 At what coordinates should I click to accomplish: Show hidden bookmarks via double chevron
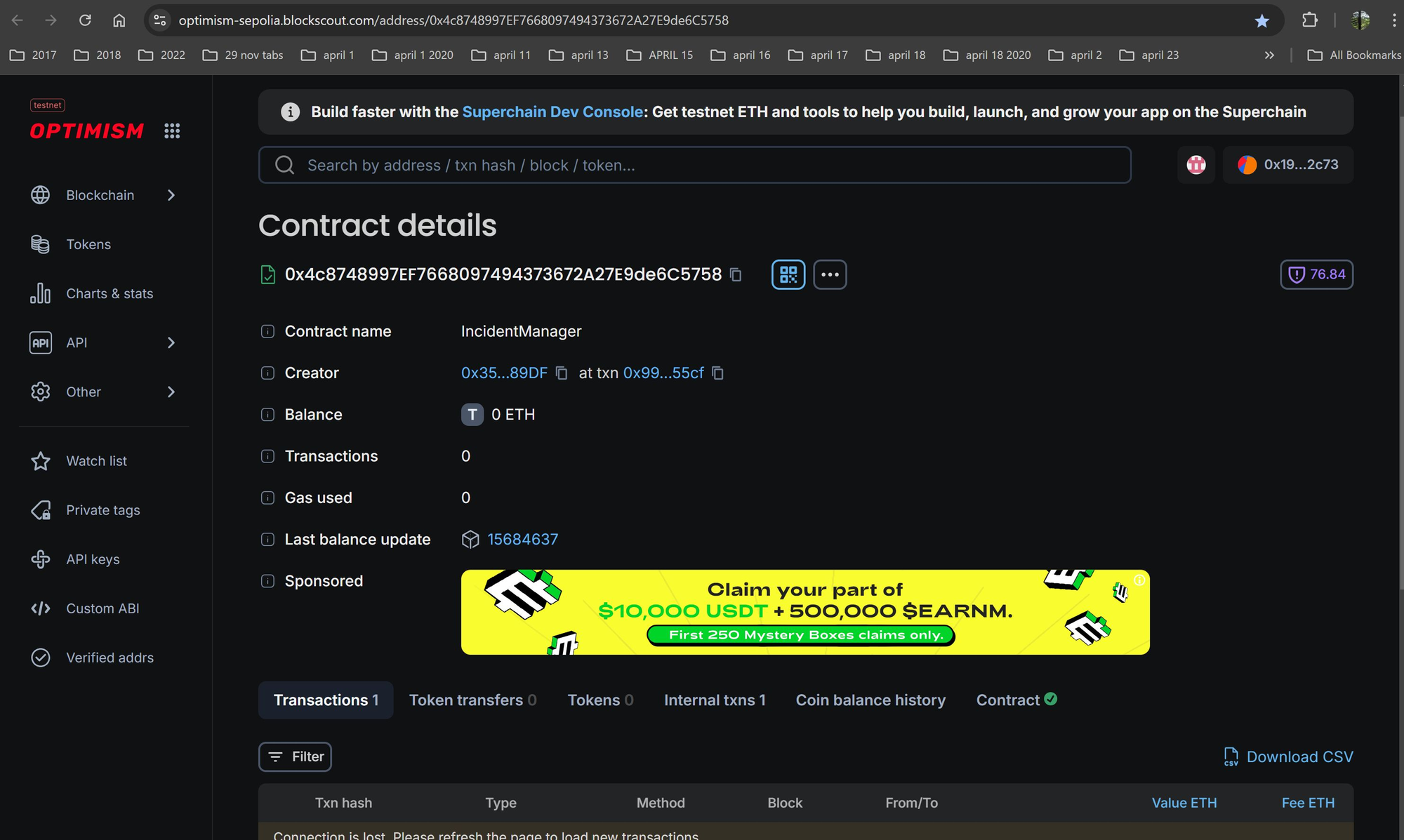point(1269,55)
